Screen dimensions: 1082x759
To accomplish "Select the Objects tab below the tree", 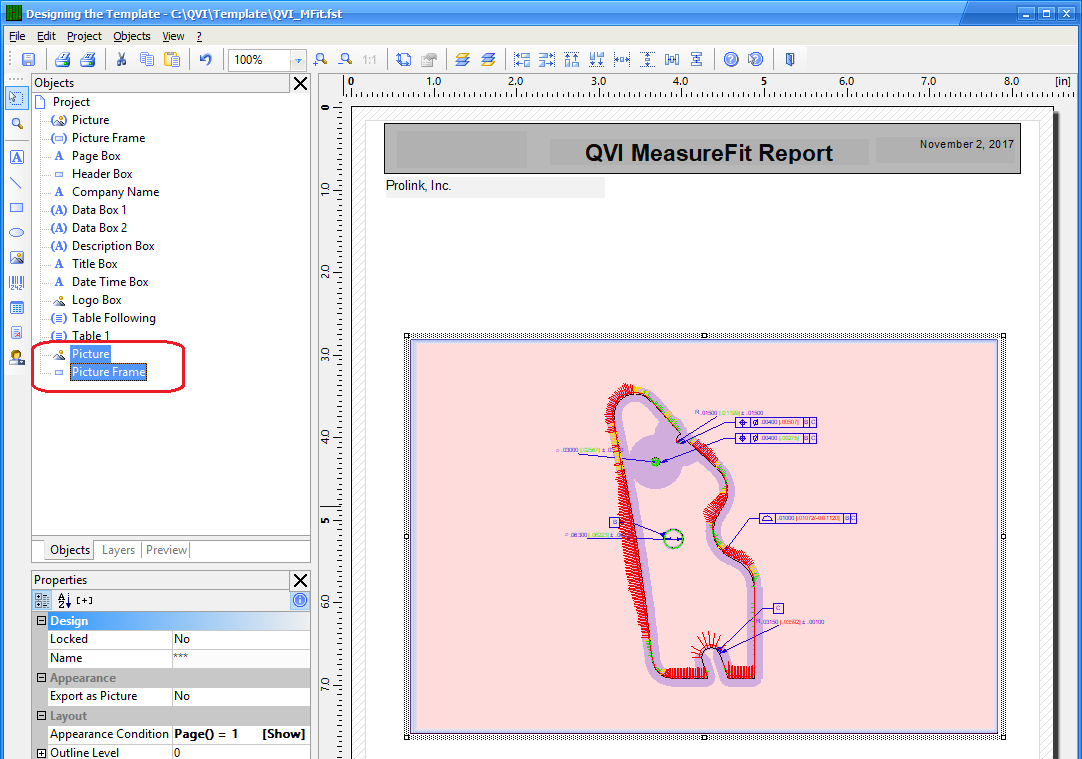I will coord(70,550).
